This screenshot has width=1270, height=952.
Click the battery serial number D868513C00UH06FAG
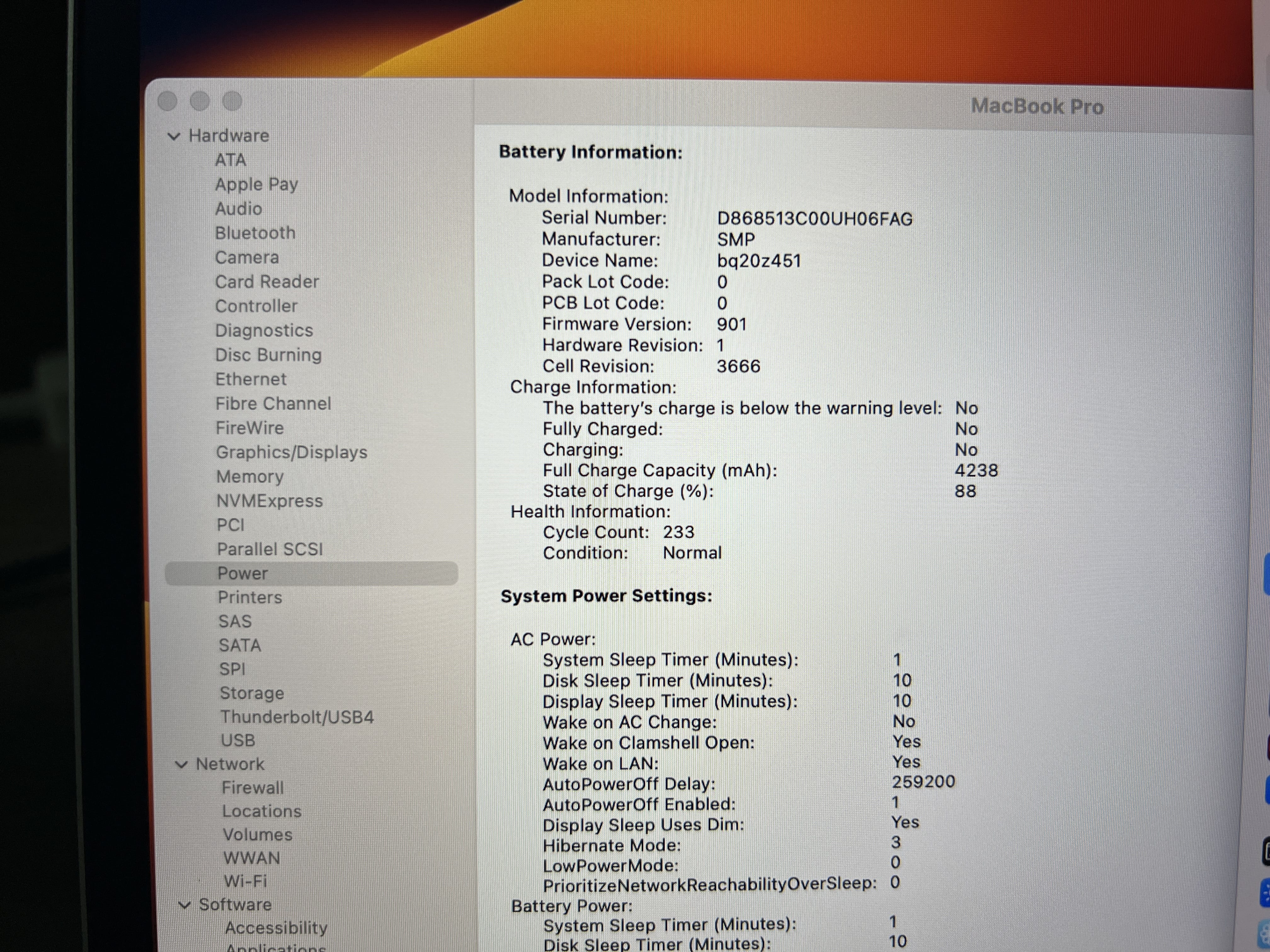pyautogui.click(x=815, y=218)
